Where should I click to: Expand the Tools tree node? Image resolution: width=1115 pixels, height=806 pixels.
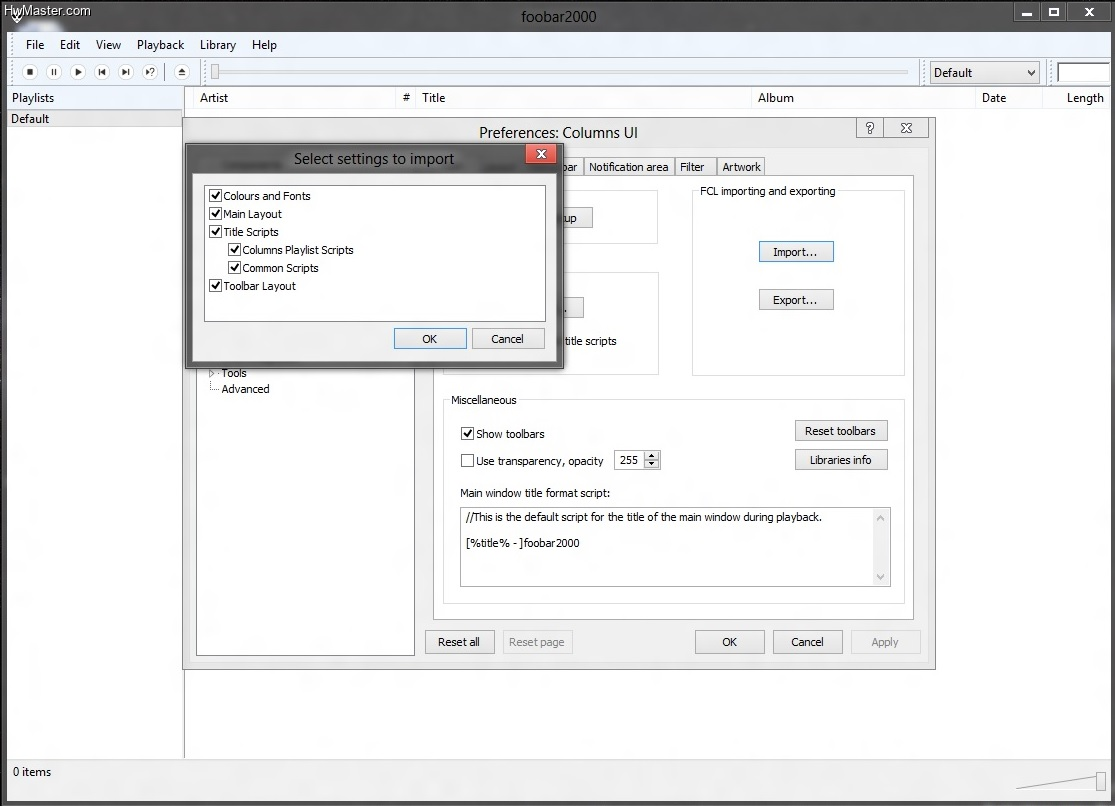(x=212, y=373)
